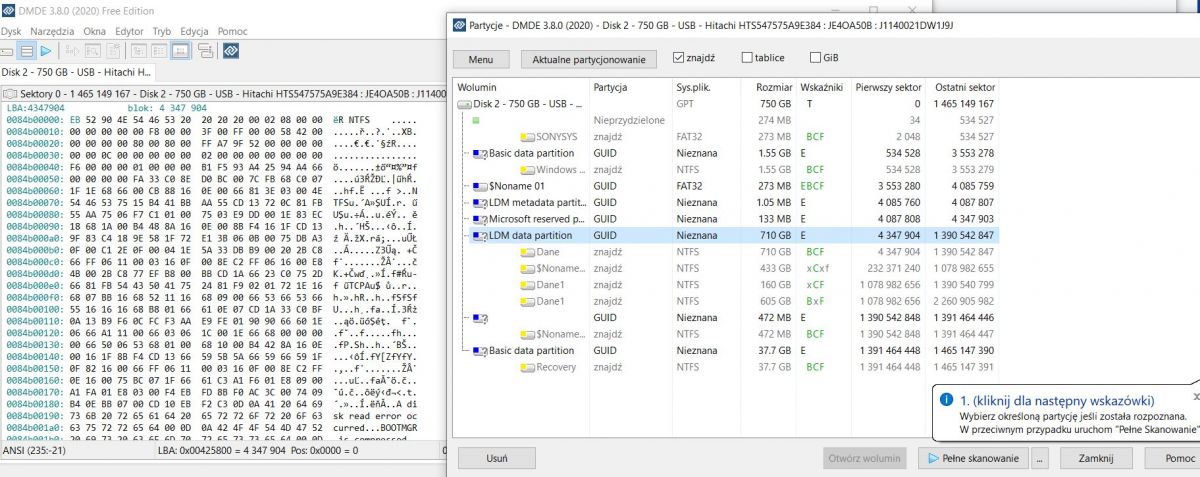Click the $Noname 01 partition icon
The height and width of the screenshot is (477, 1200).
click(x=478, y=186)
